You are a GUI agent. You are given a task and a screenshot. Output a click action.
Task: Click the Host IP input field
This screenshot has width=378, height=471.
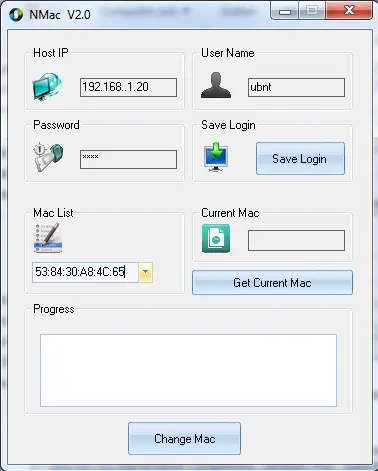click(x=128, y=87)
